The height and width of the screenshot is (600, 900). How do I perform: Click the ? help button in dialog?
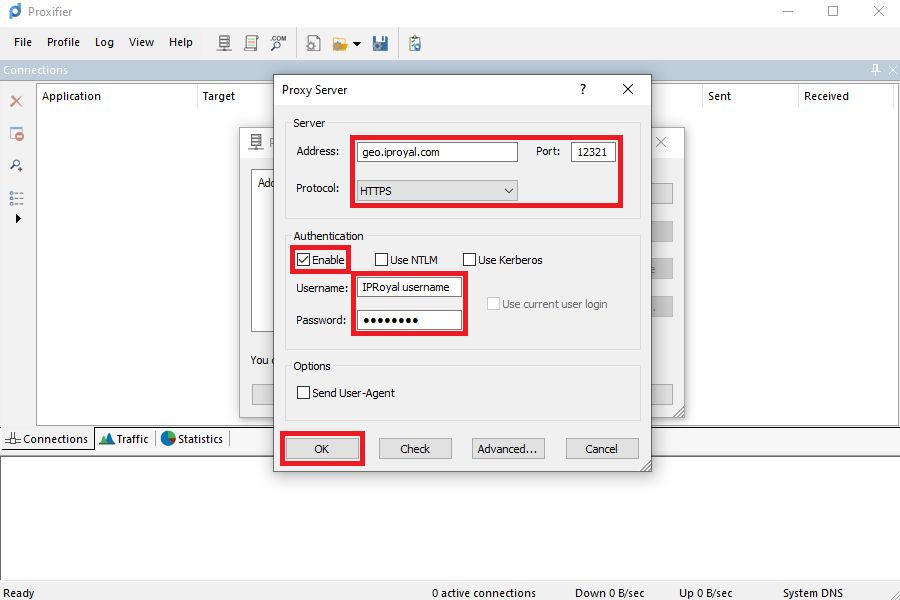click(x=583, y=89)
